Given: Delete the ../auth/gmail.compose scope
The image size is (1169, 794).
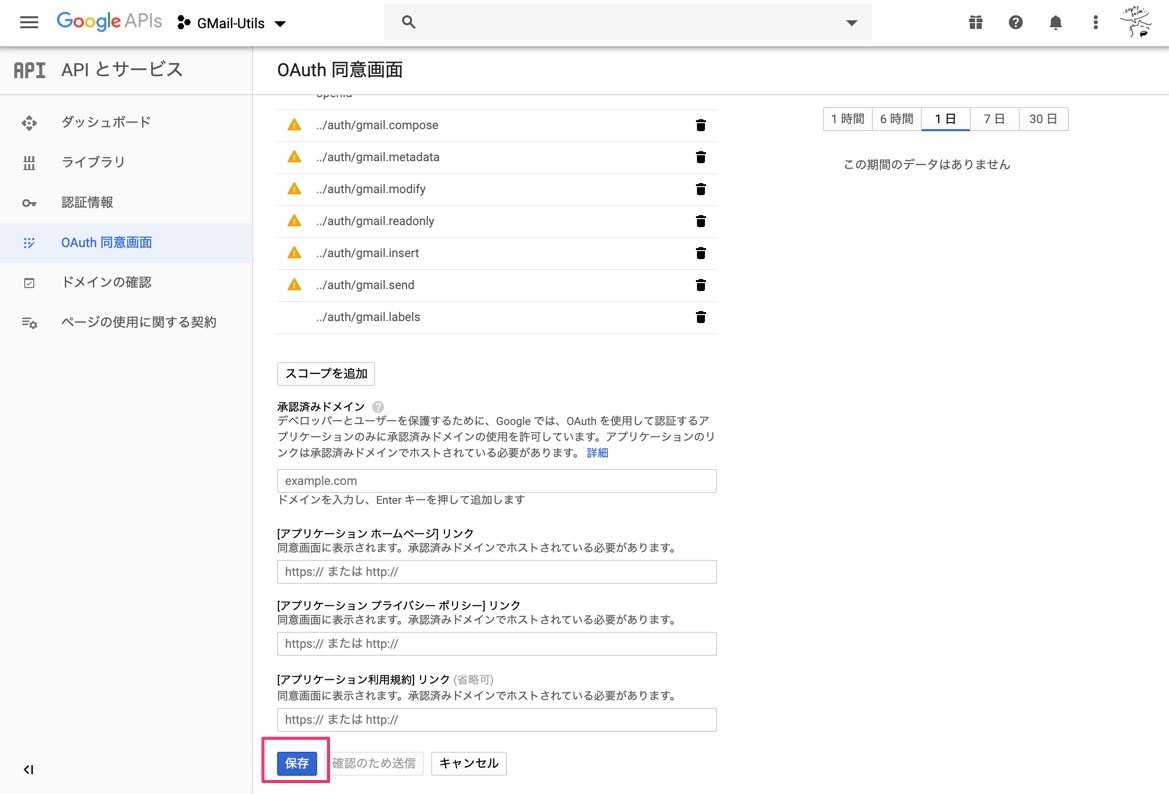Looking at the screenshot, I should coord(700,125).
